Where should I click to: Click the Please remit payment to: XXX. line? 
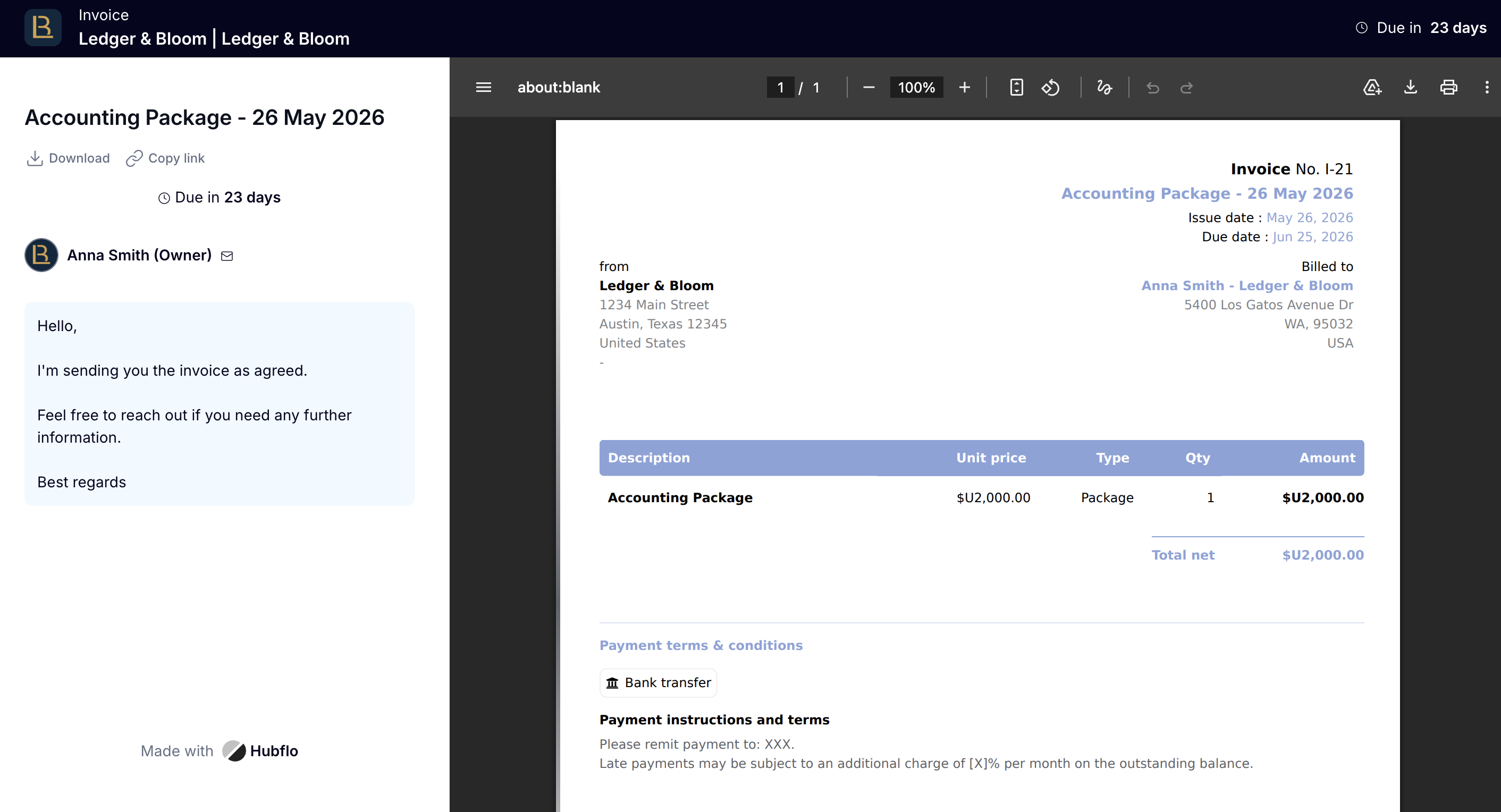click(697, 745)
